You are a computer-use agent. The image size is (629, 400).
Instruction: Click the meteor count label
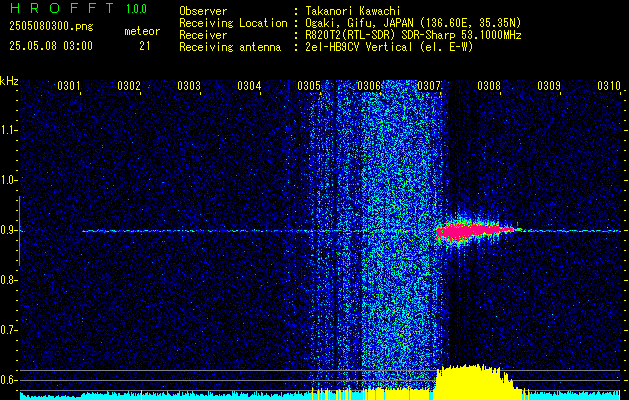[x=142, y=31]
